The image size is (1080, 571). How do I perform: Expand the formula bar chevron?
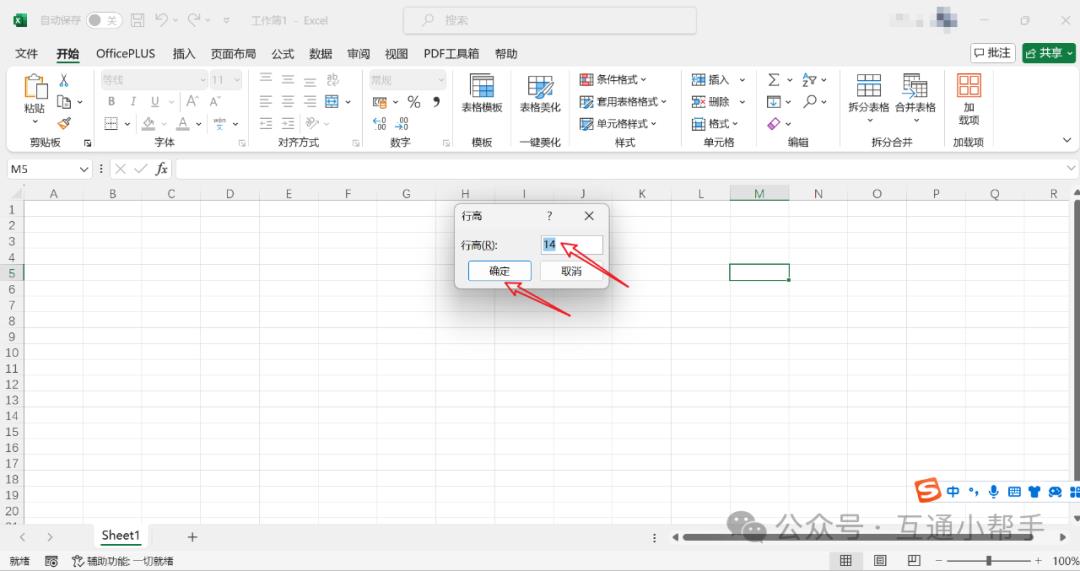click(x=1071, y=168)
